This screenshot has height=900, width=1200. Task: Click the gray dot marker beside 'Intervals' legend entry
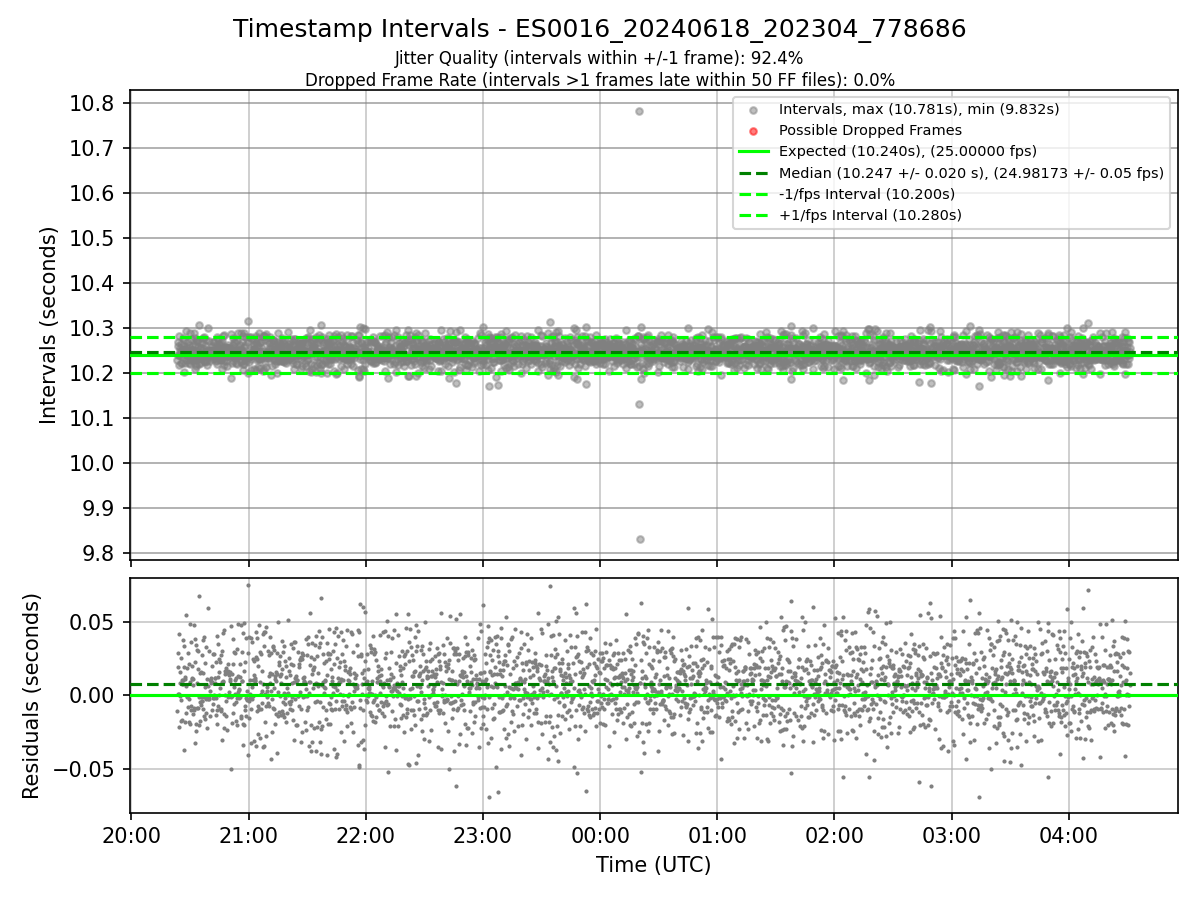point(754,110)
